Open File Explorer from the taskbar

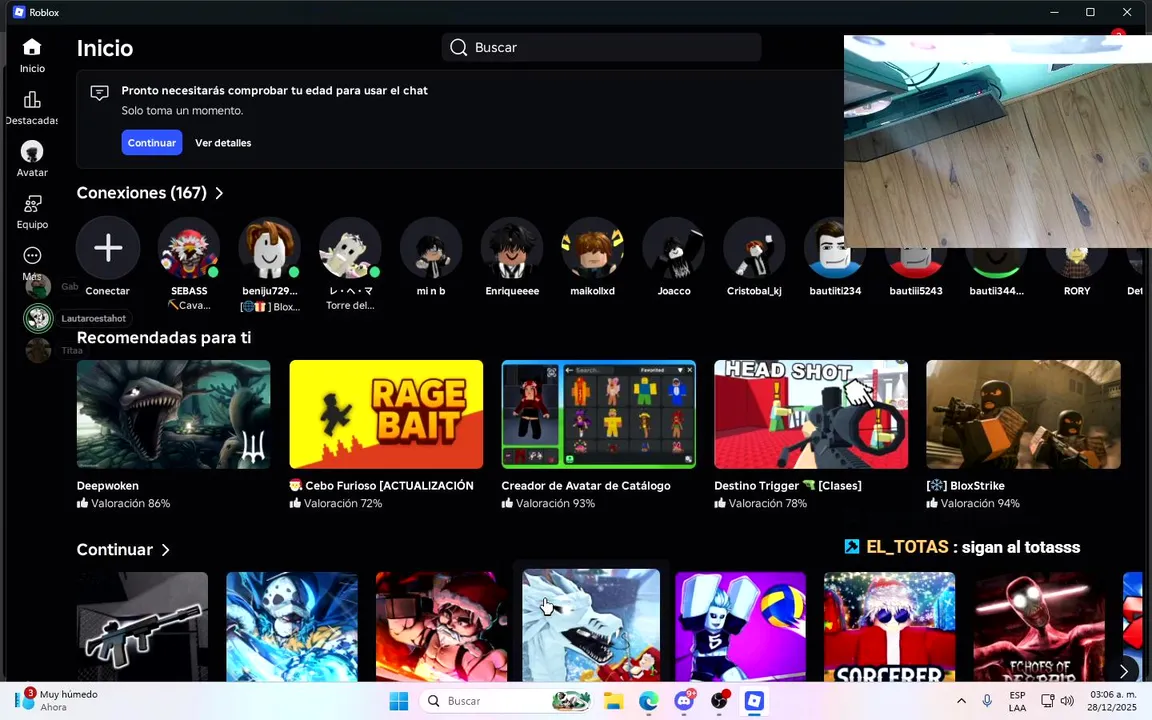613,702
